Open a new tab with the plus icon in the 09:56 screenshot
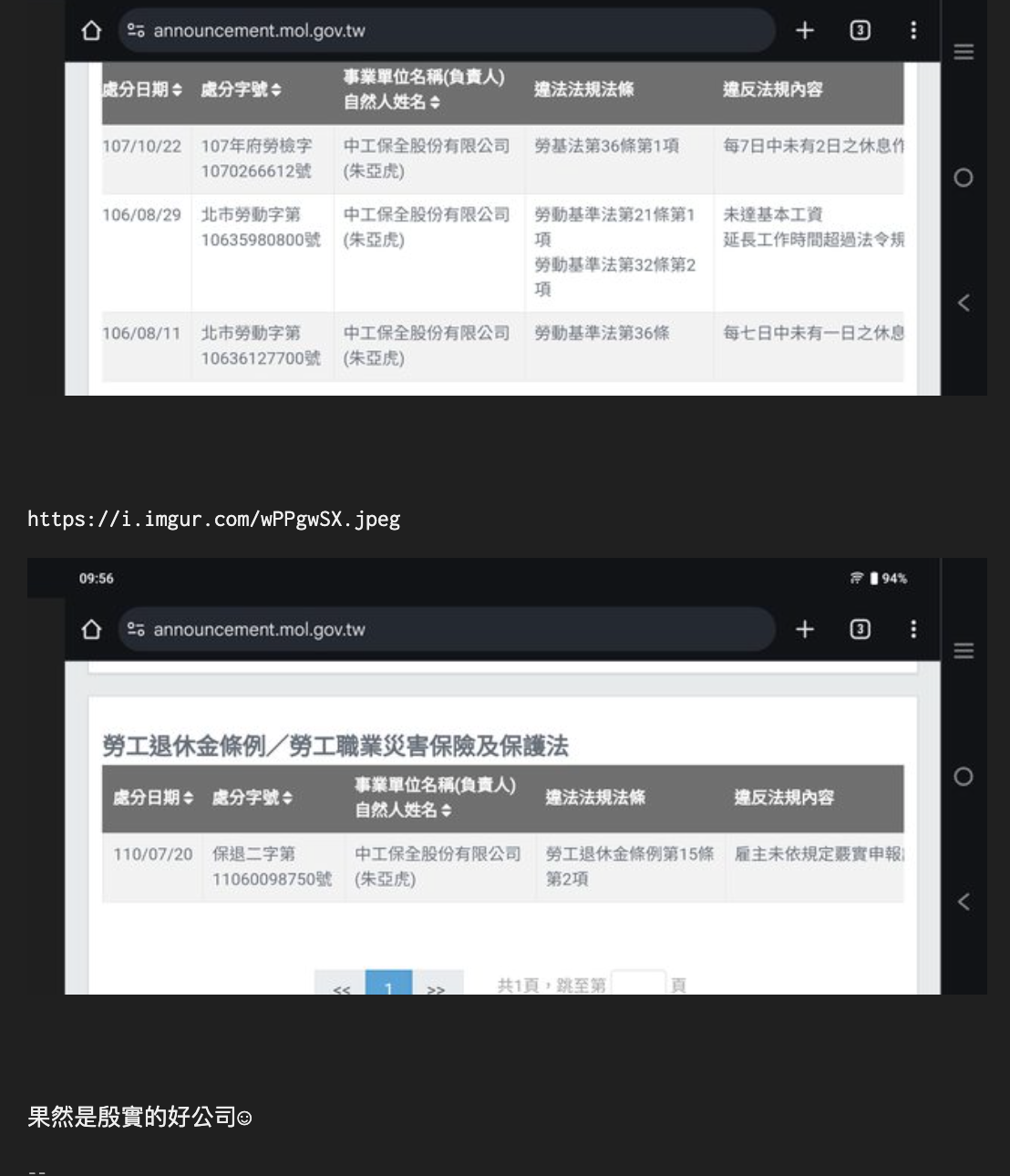Image resolution: width=1010 pixels, height=1176 pixels. [804, 630]
